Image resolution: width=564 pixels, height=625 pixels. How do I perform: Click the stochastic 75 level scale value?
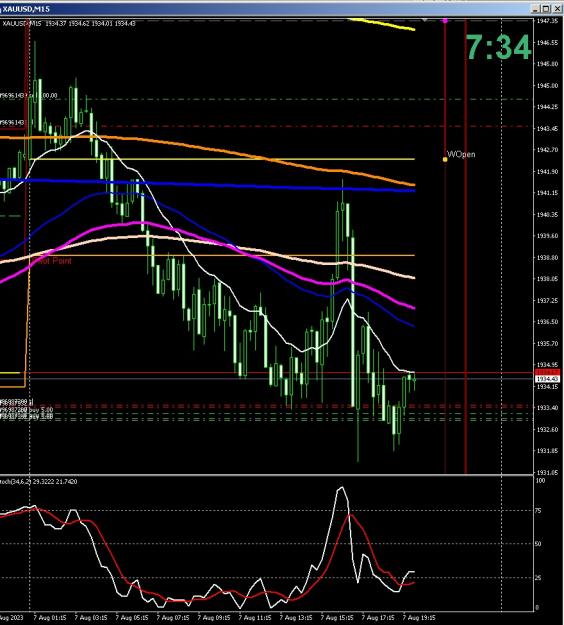(x=538, y=511)
